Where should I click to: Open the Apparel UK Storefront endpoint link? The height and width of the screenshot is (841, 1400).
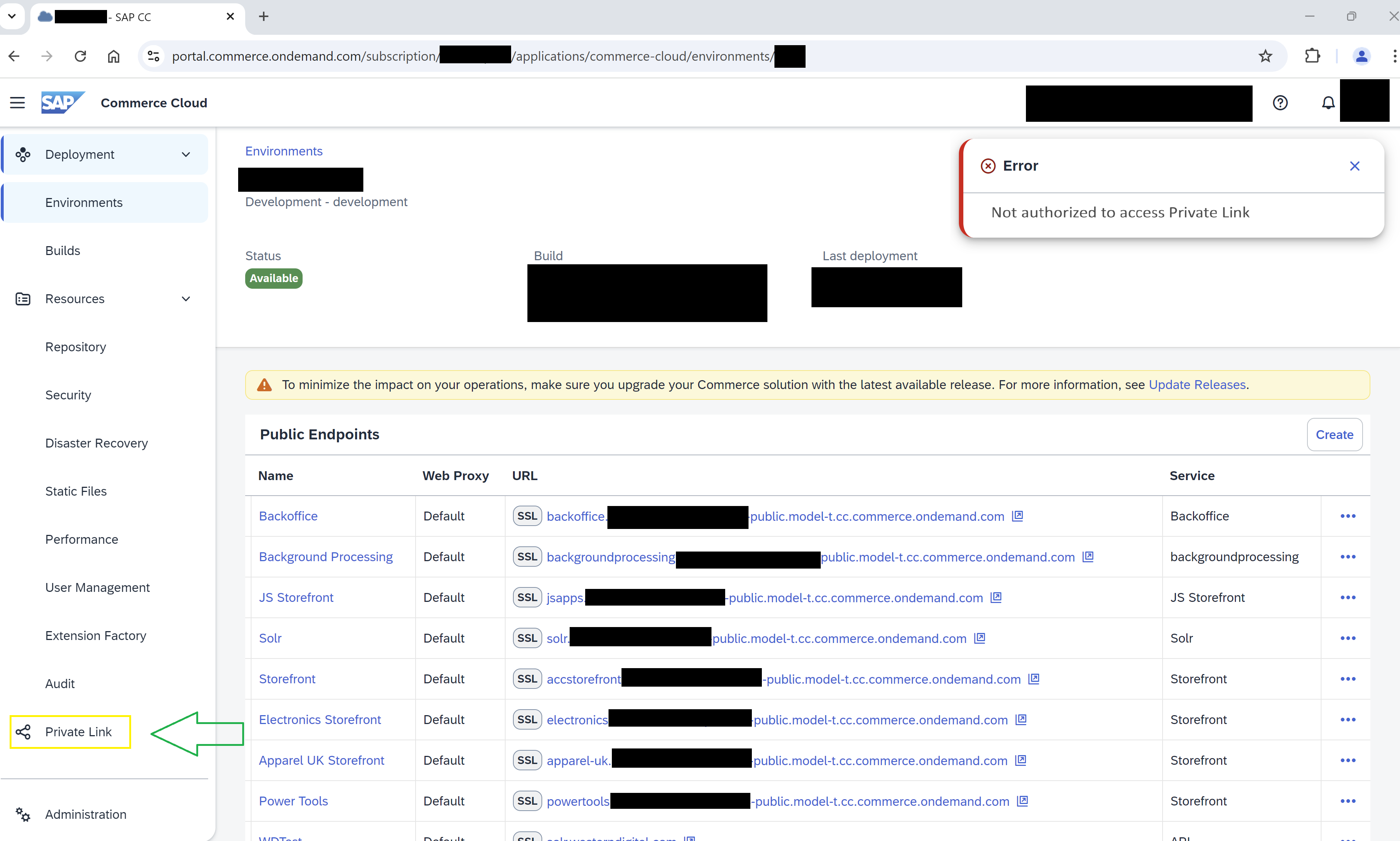pos(321,761)
